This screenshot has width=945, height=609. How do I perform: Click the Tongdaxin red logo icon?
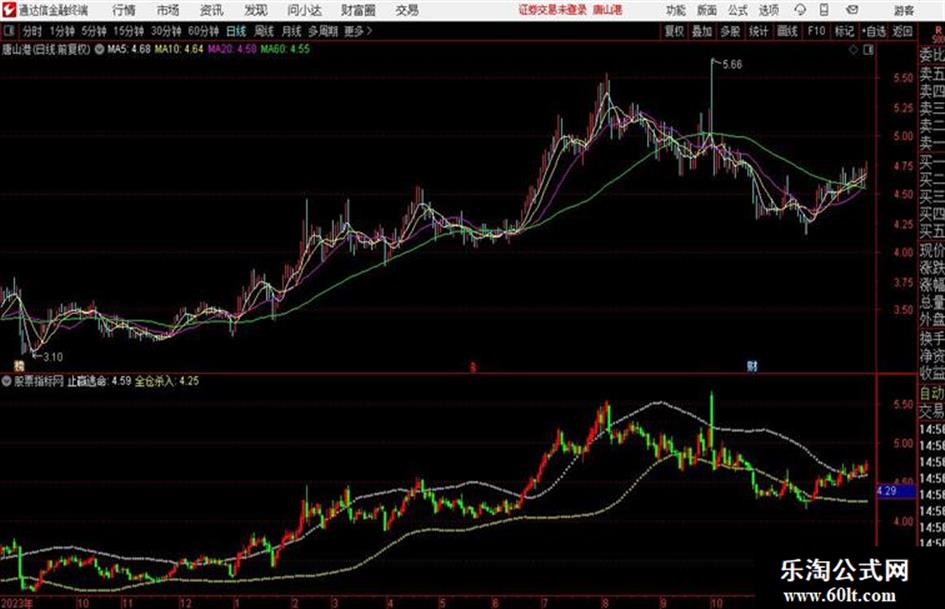9,10
